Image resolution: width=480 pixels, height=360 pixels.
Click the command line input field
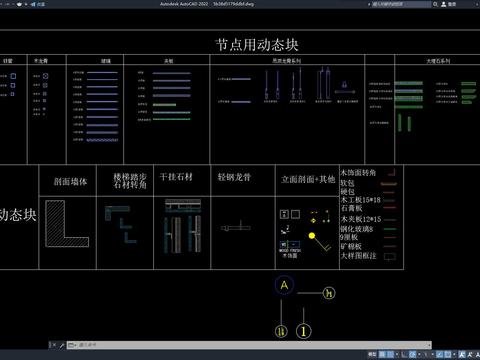click(x=253, y=345)
